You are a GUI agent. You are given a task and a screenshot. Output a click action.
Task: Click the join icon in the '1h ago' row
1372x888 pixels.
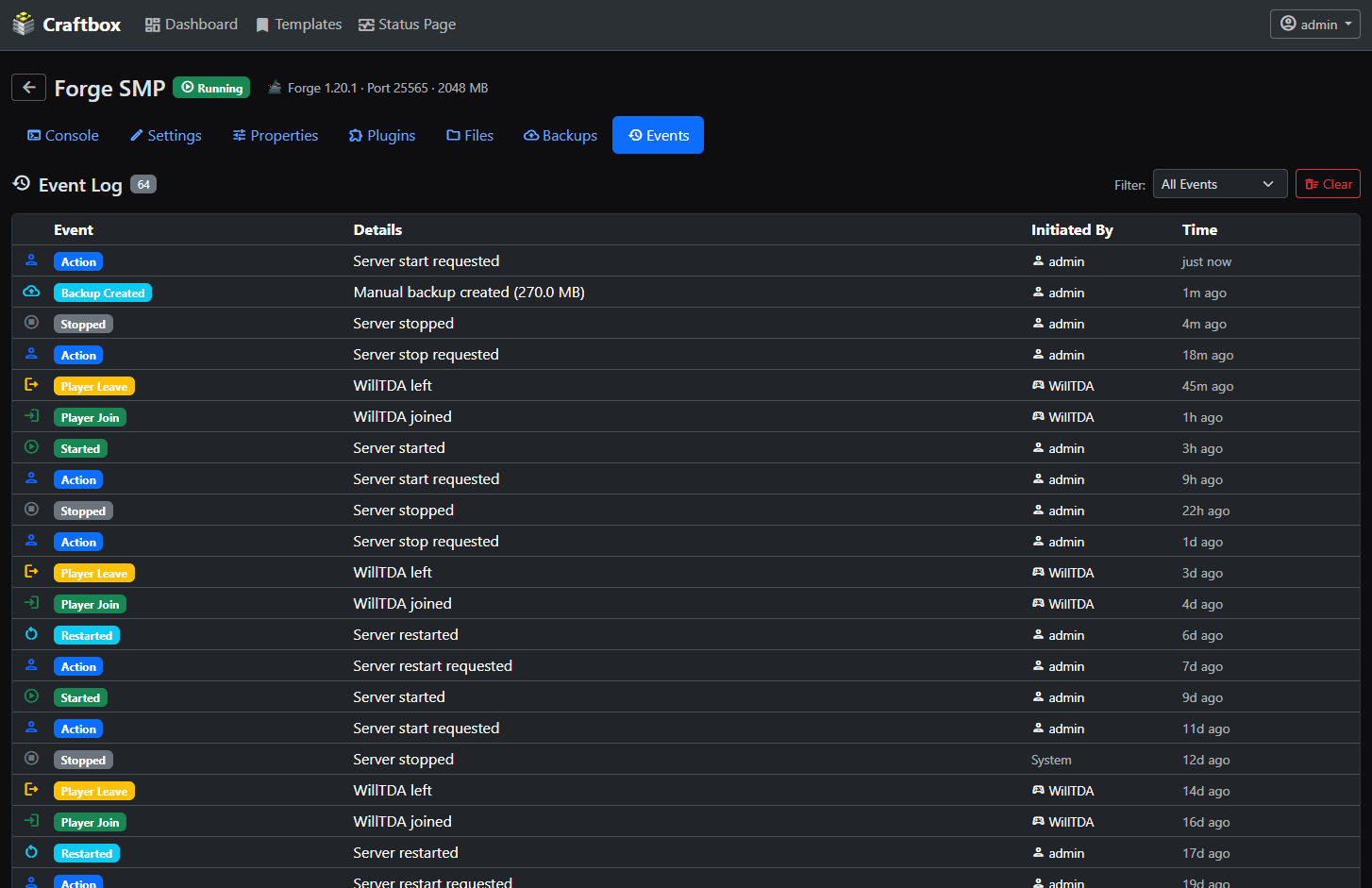(31, 416)
